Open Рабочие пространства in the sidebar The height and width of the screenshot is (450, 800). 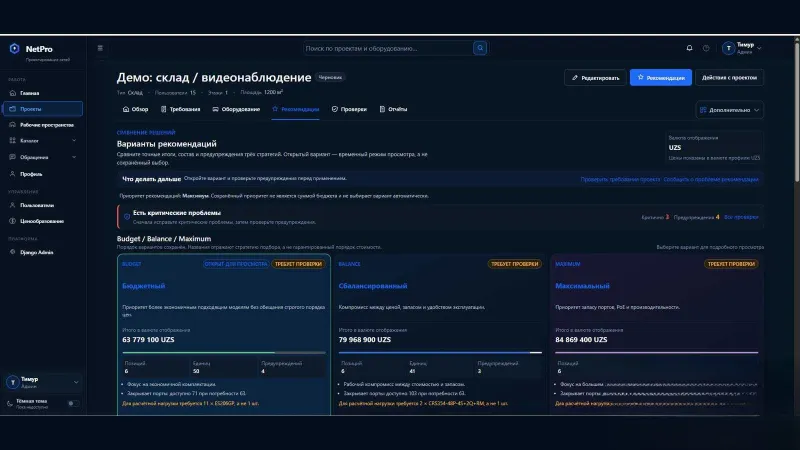(43, 124)
